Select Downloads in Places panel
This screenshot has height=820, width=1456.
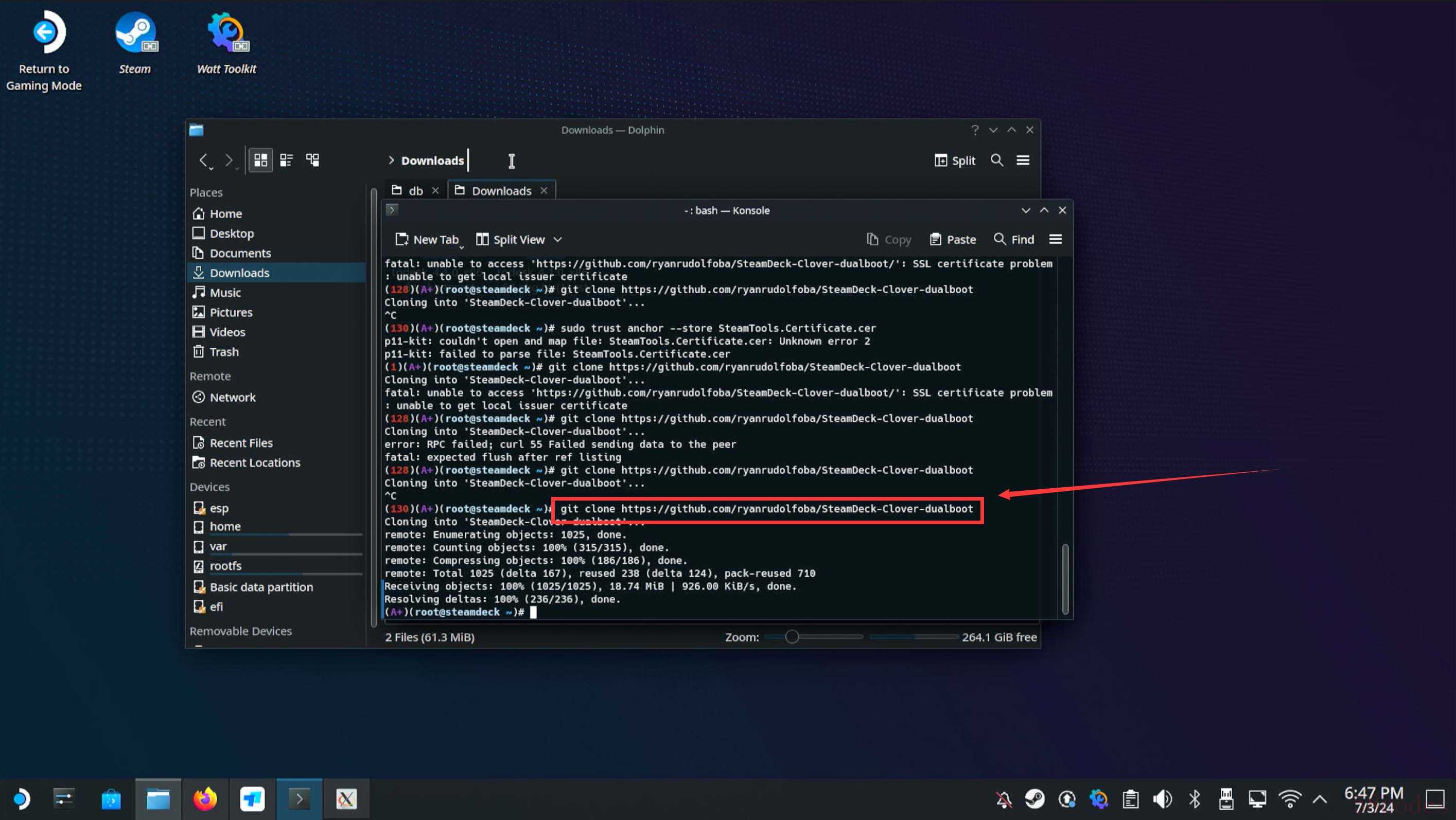coord(277,273)
